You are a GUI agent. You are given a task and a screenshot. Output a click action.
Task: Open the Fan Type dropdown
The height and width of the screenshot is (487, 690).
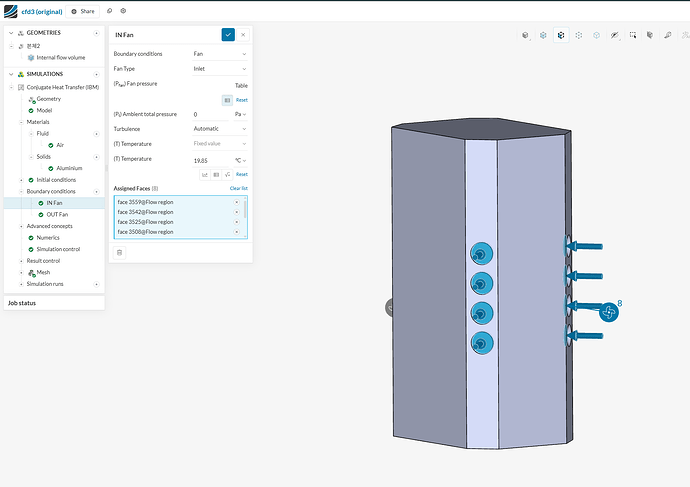[x=220, y=69]
